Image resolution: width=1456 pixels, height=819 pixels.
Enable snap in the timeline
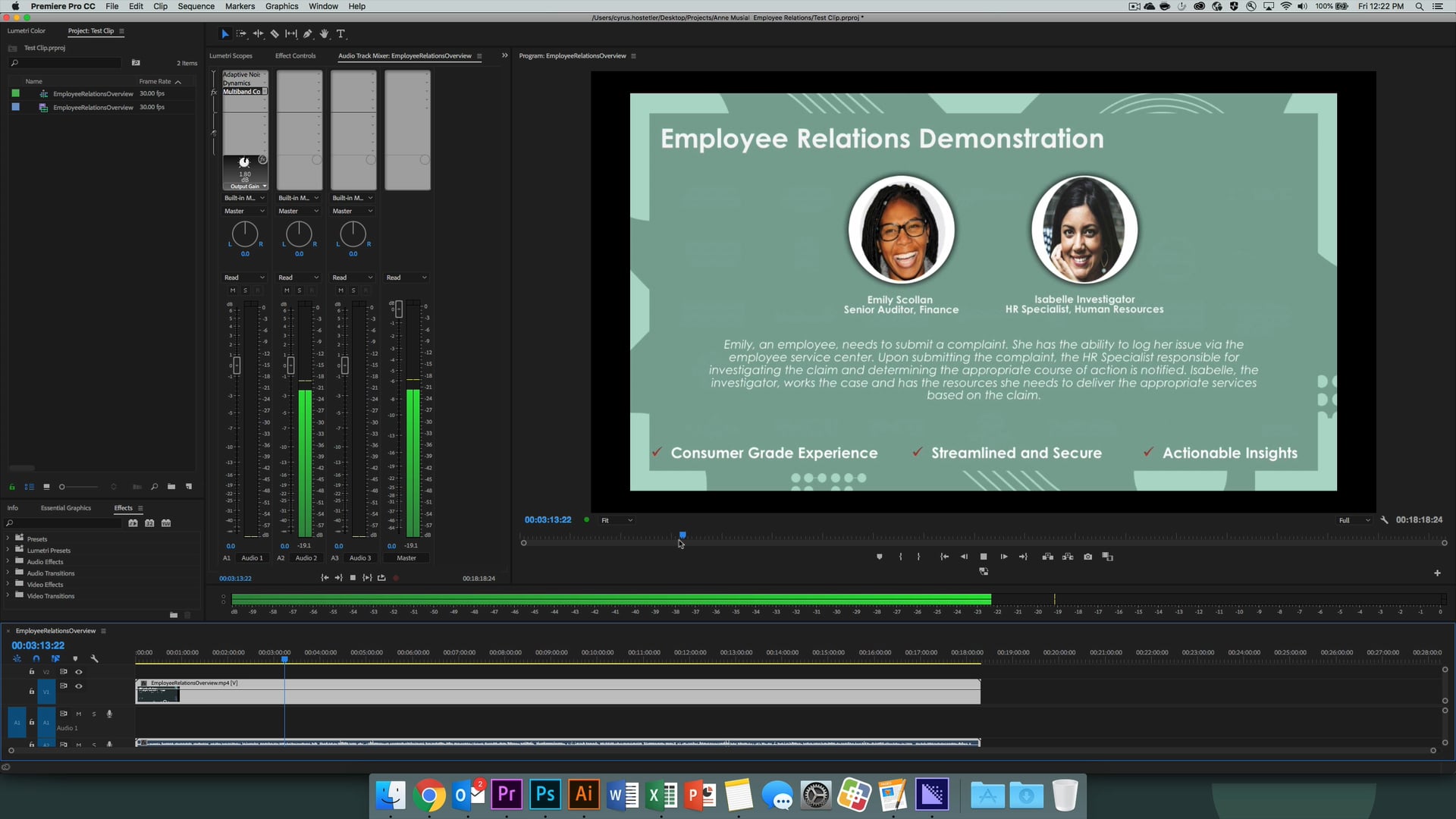[36, 658]
